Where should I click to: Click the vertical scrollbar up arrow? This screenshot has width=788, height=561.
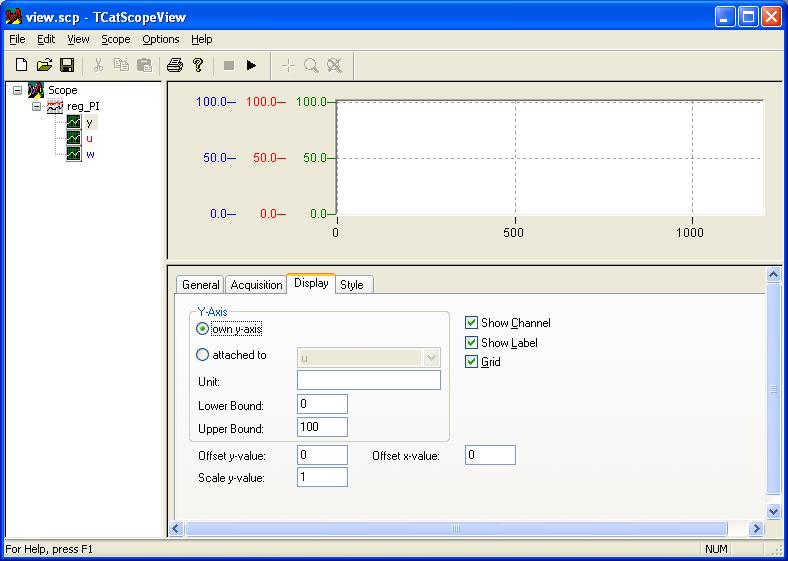773,274
